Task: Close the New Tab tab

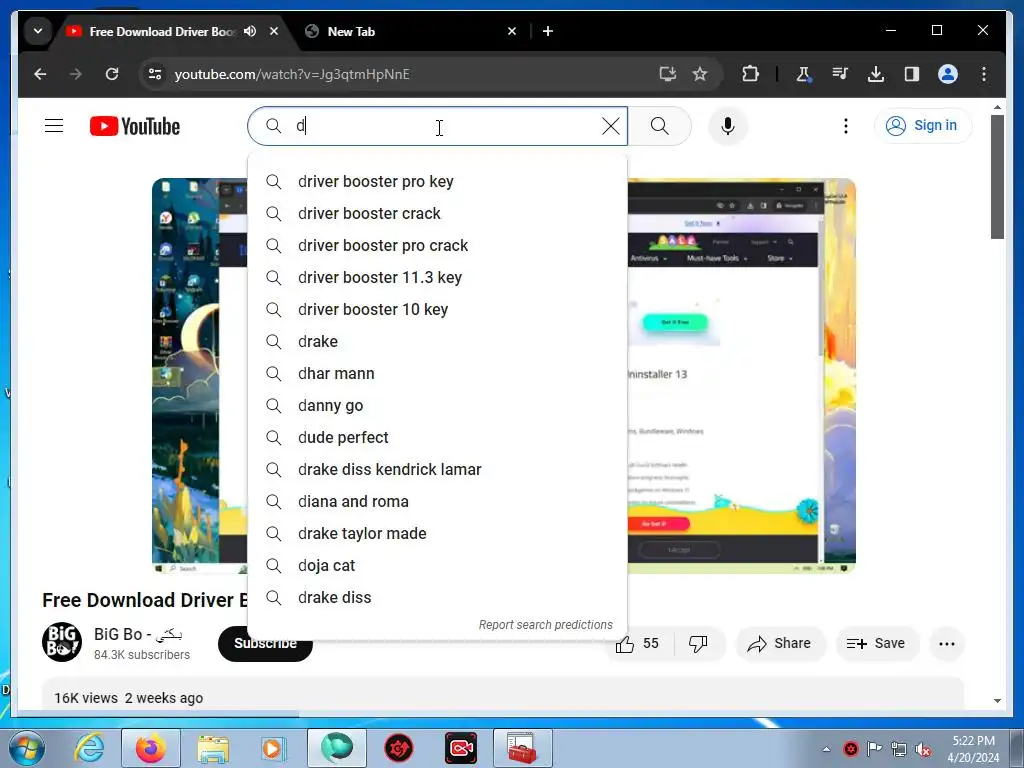Action: [x=512, y=31]
